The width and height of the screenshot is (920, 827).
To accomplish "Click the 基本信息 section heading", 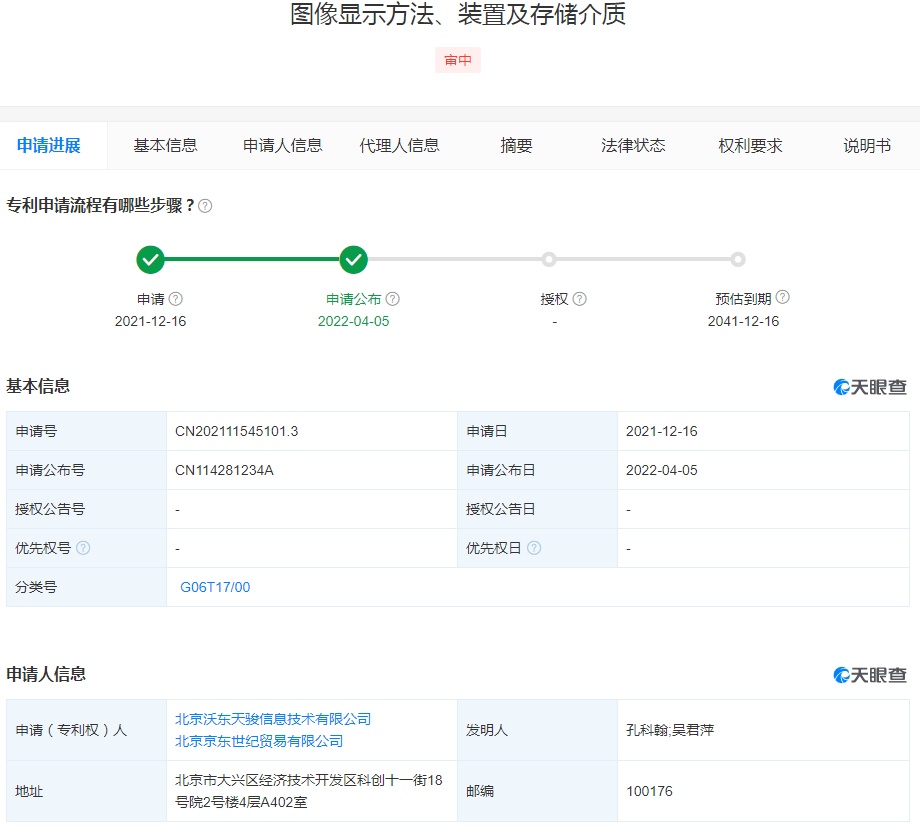I will pyautogui.click(x=38, y=386).
